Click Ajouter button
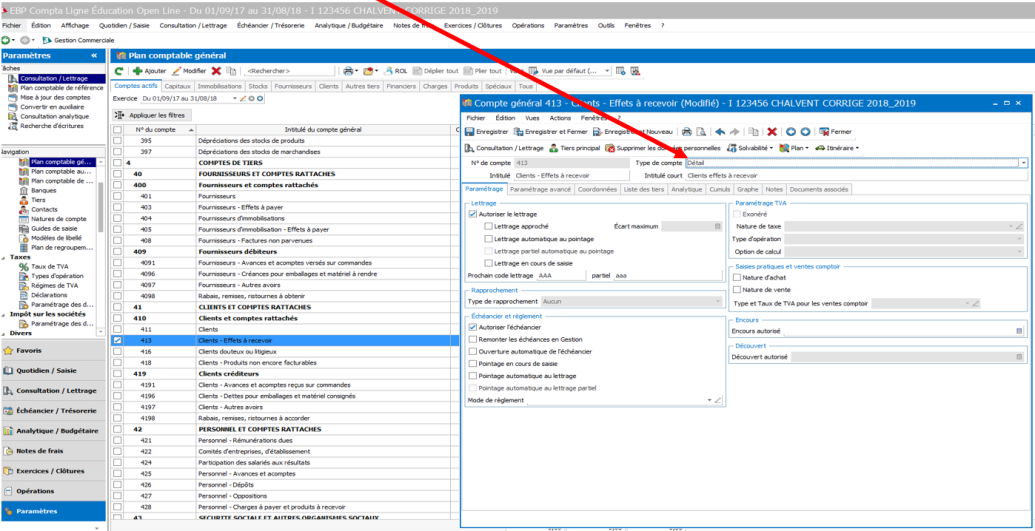1035x531 pixels. point(149,71)
